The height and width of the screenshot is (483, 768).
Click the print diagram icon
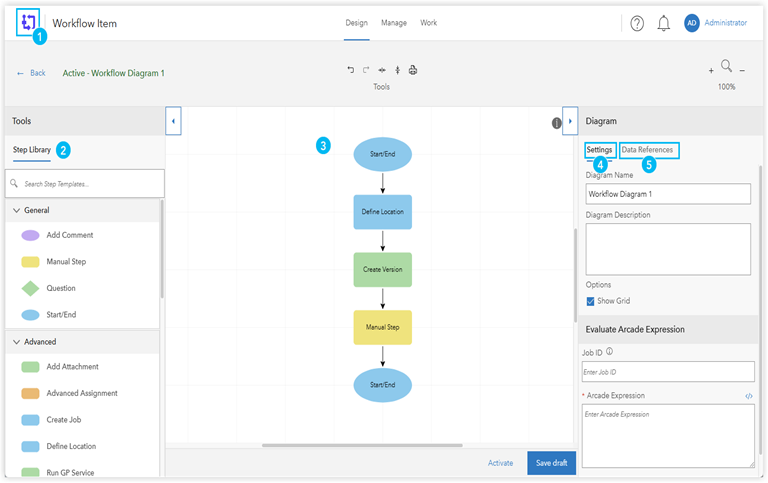pos(413,70)
